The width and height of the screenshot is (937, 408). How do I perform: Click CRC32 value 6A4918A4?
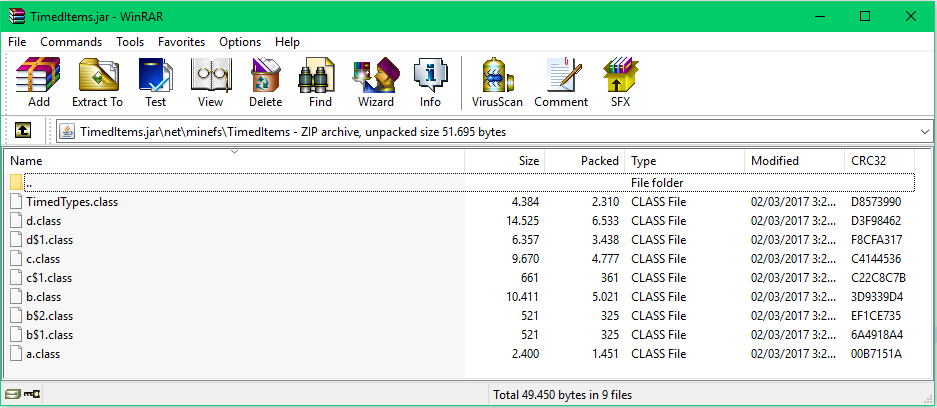pyautogui.click(x=877, y=335)
